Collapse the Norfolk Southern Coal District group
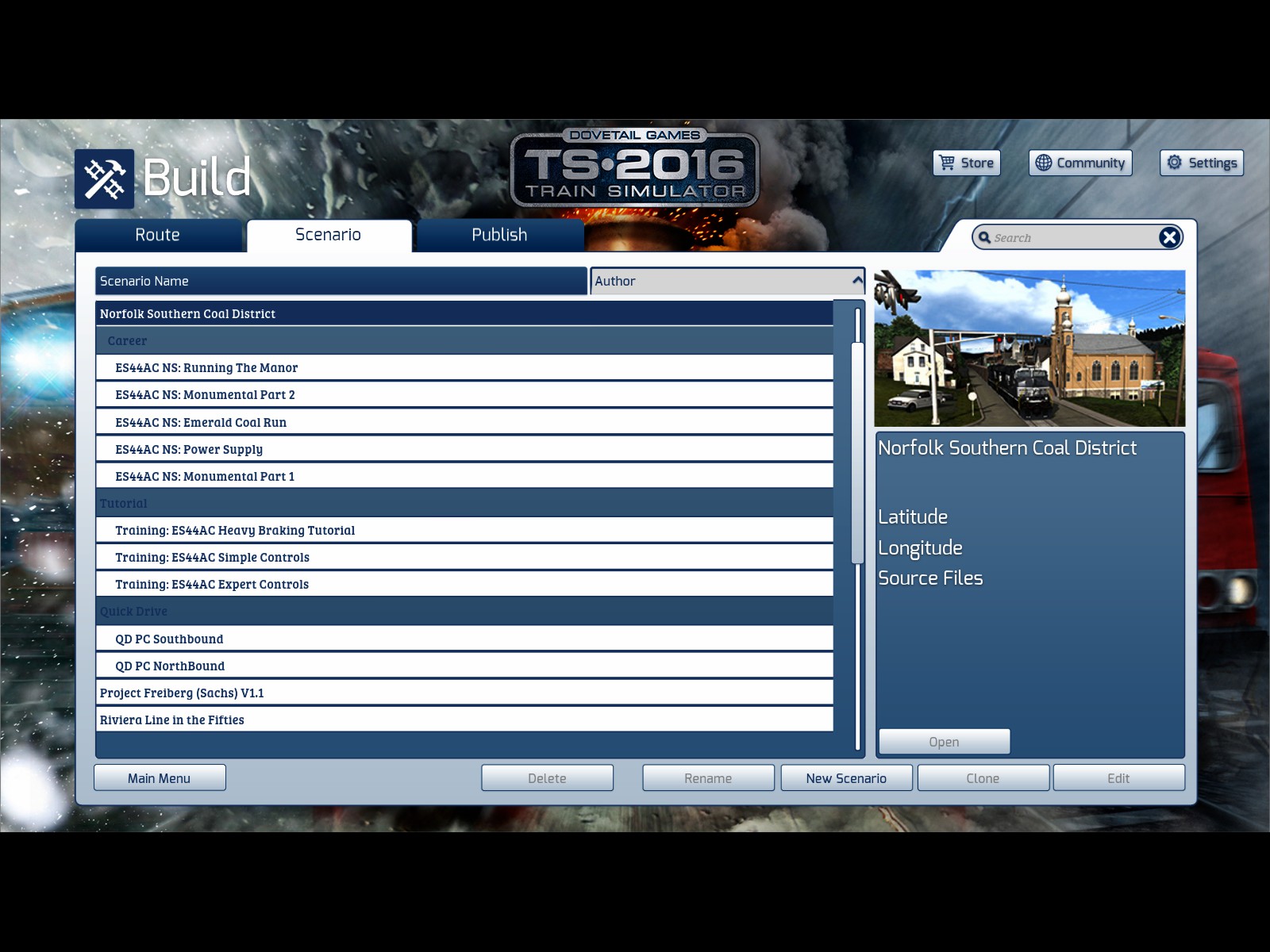1270x952 pixels. pyautogui.click(x=464, y=313)
